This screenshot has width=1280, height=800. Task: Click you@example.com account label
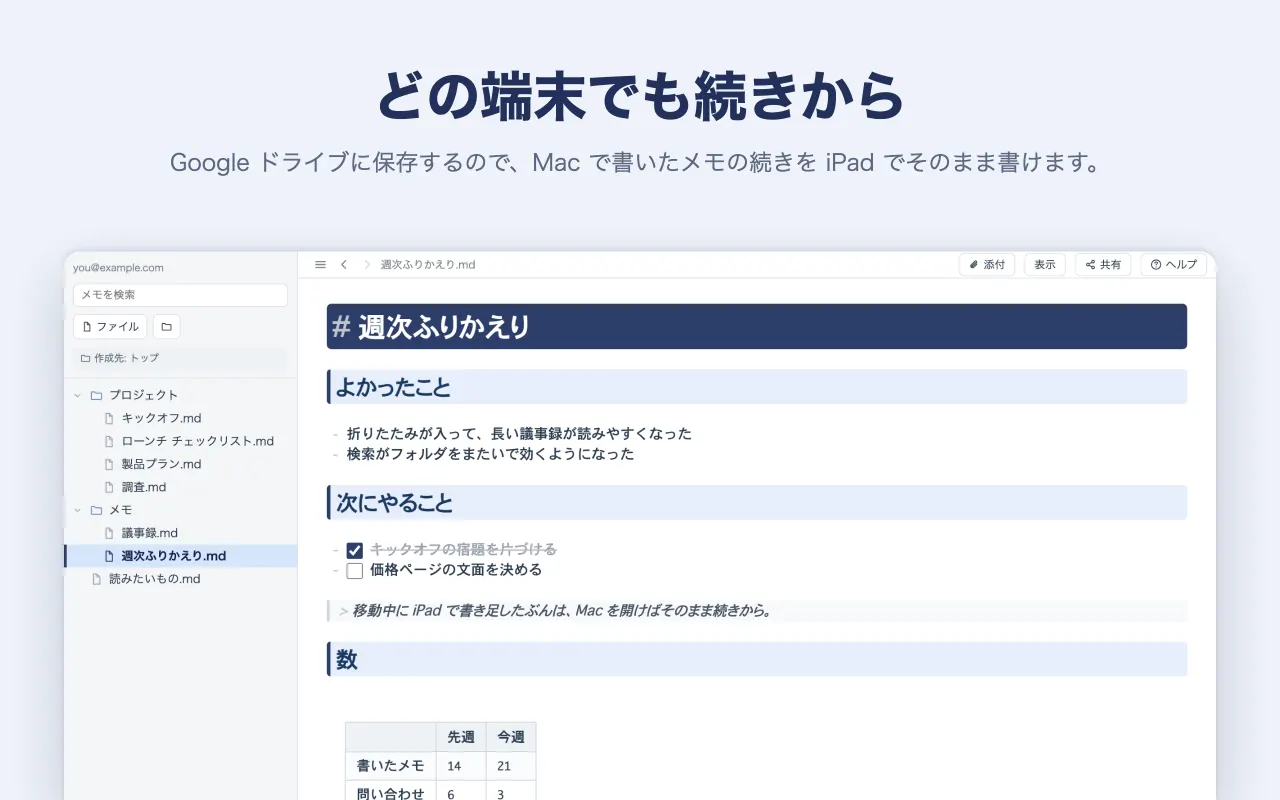tap(118, 268)
